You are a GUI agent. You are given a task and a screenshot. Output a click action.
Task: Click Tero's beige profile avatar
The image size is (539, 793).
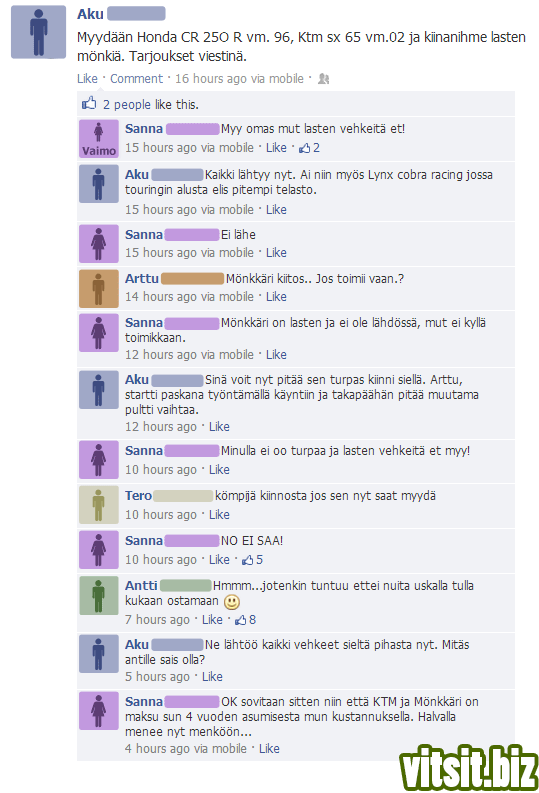pos(99,505)
